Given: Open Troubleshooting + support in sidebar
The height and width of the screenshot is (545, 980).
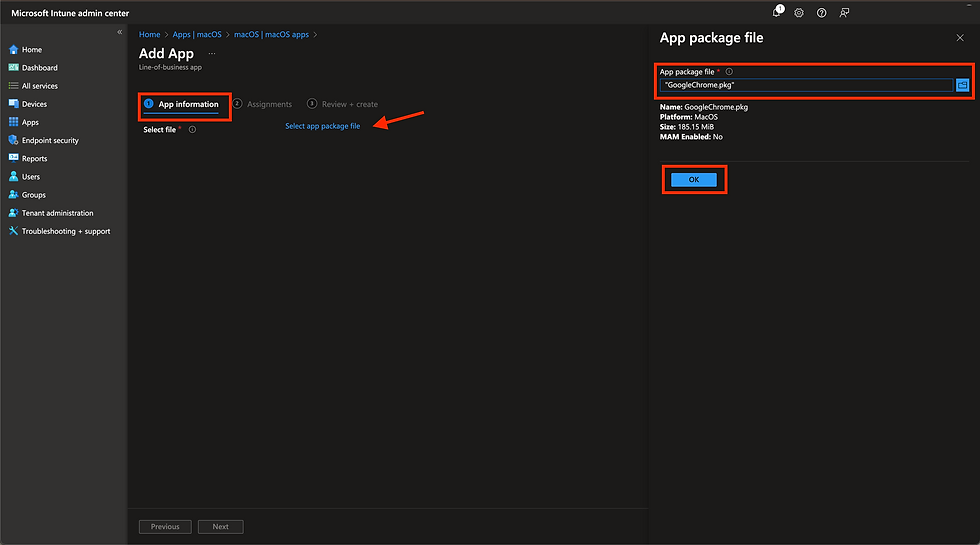Looking at the screenshot, I should [x=66, y=231].
